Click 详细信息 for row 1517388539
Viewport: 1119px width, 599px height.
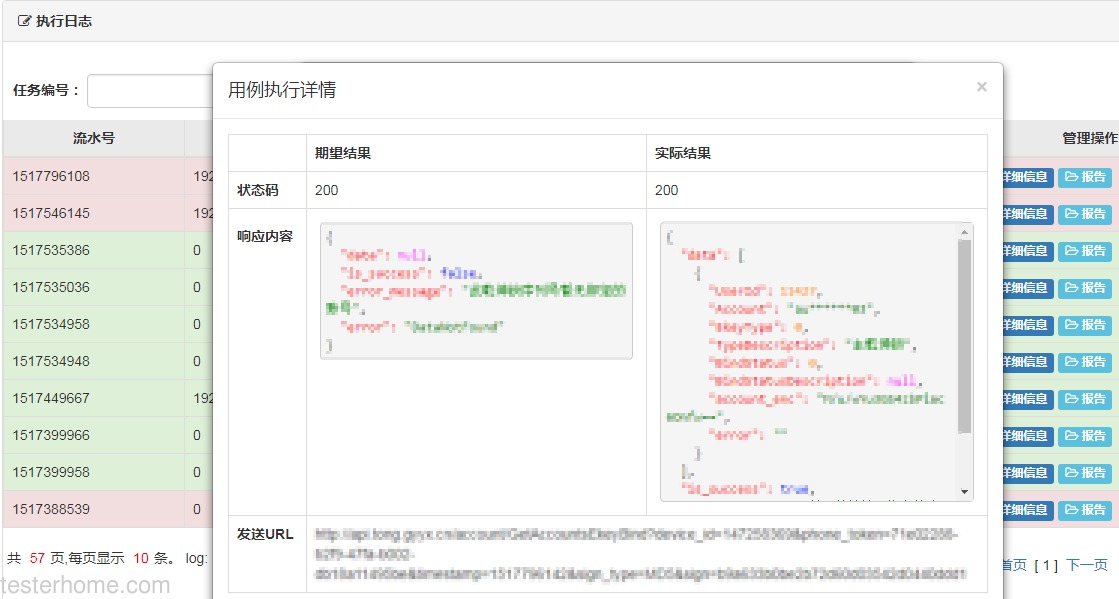pos(1028,510)
